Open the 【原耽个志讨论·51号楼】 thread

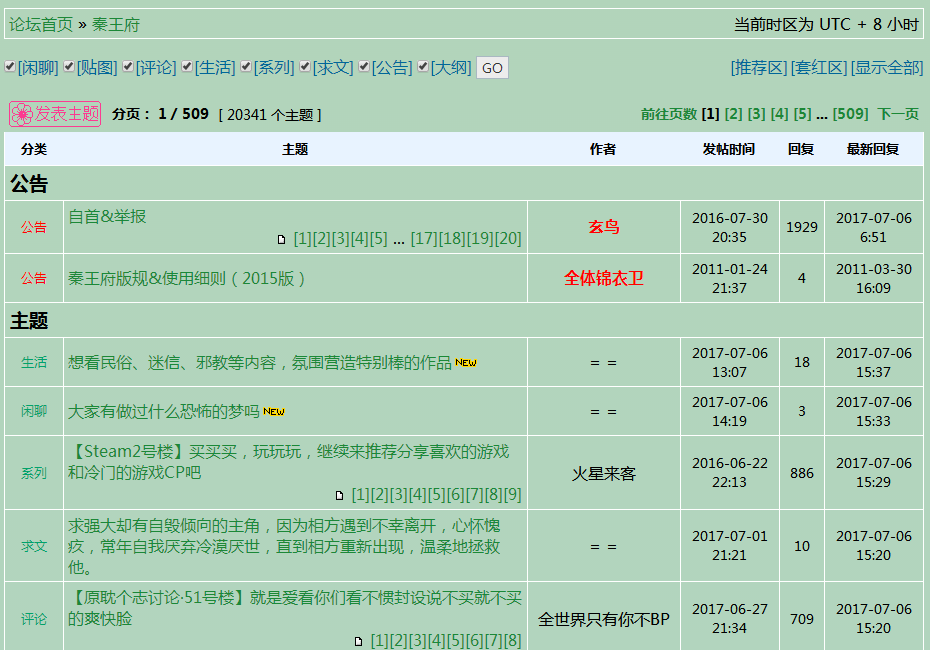tap(295, 608)
